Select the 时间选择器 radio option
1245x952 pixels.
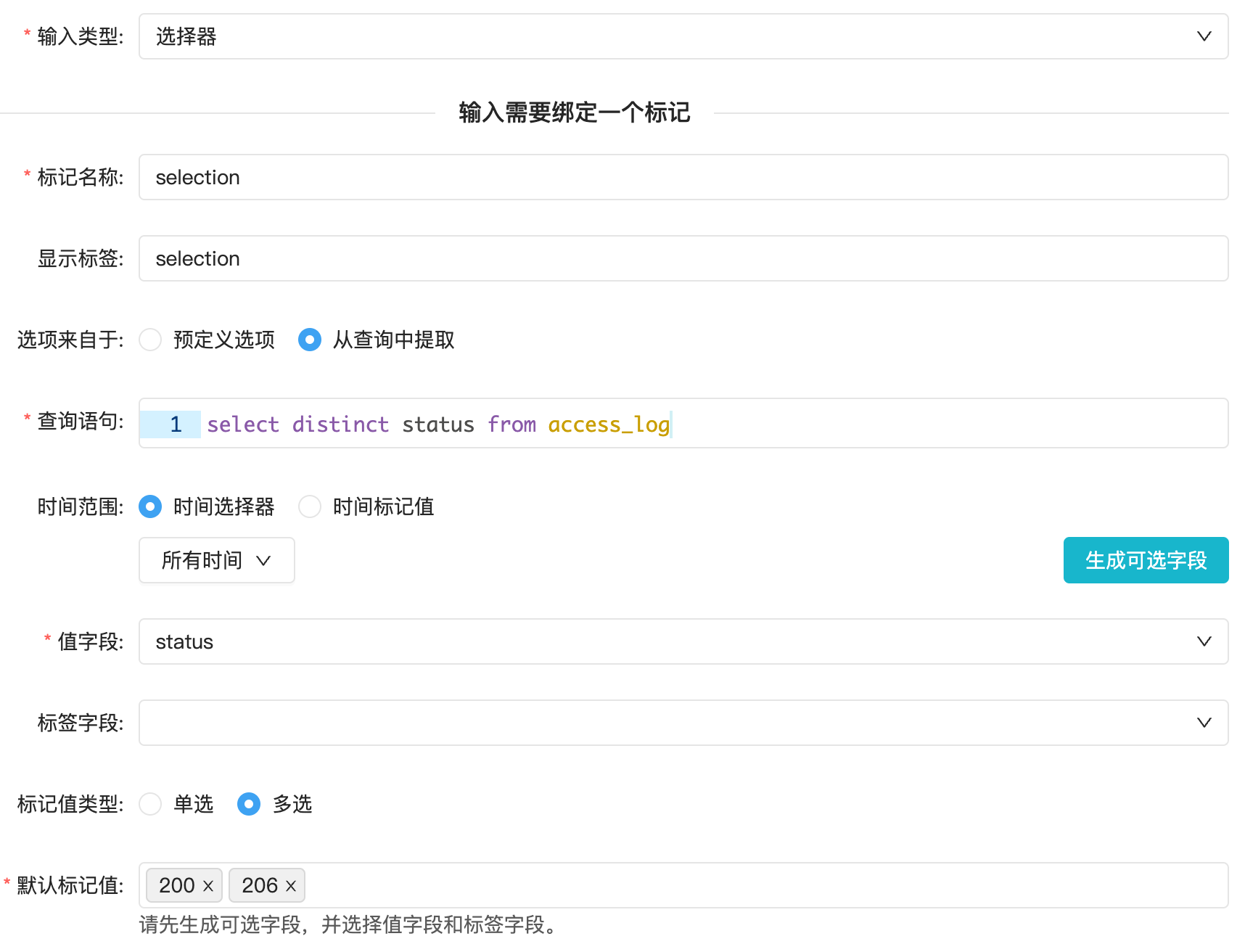tap(150, 506)
